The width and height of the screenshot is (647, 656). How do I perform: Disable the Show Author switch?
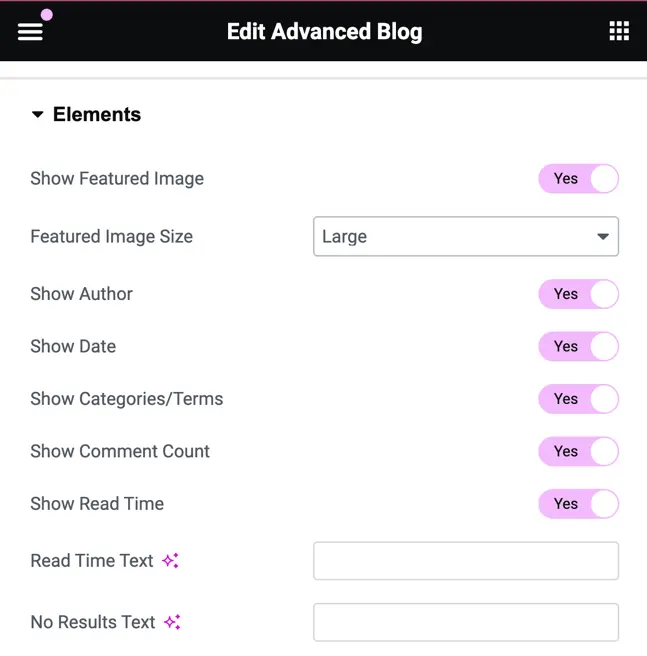(578, 294)
